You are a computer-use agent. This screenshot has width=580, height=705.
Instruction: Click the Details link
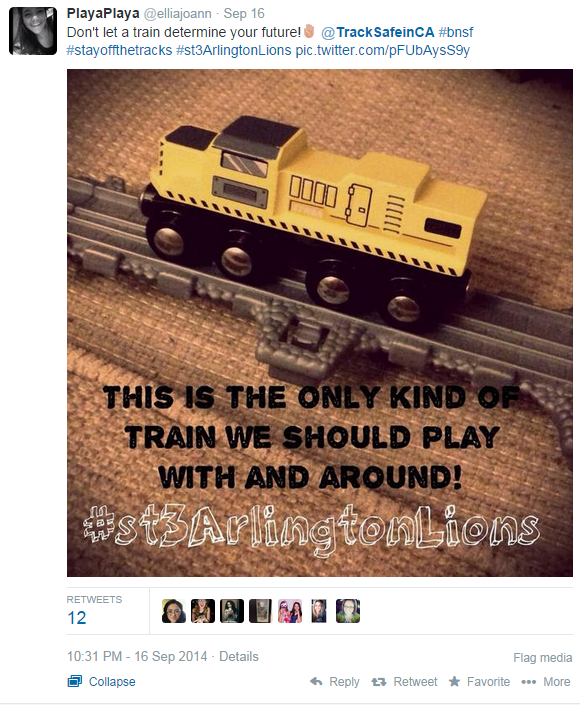(239, 656)
